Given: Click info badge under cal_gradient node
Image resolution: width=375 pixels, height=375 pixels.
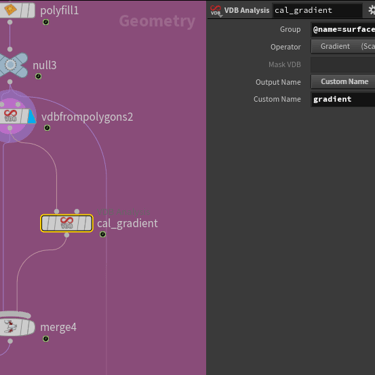Looking at the screenshot, I should coord(103,234).
